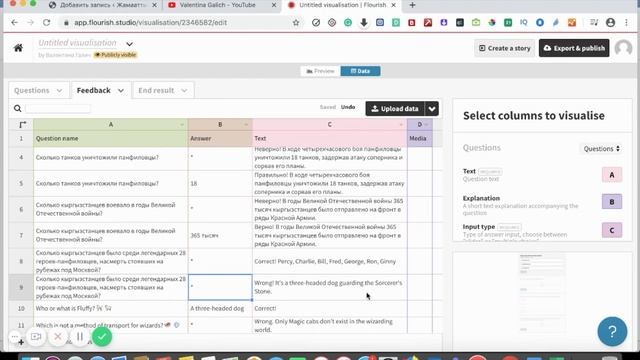The height and width of the screenshot is (360, 640).
Task: Click Create a story button
Action: coord(504,48)
